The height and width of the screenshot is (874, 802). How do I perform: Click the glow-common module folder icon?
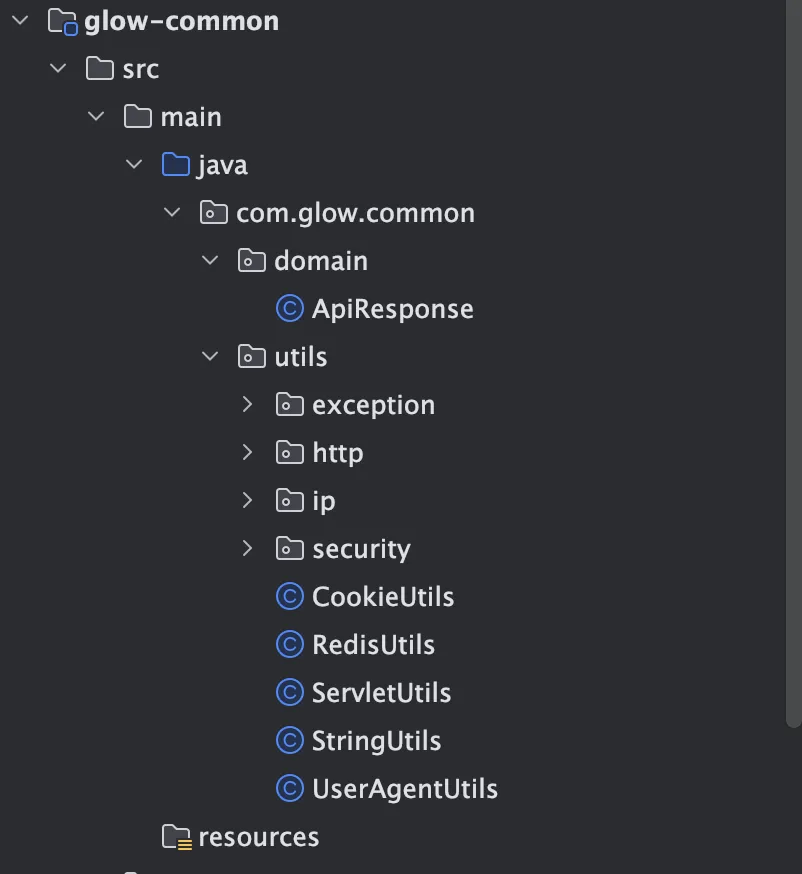pyautogui.click(x=63, y=21)
